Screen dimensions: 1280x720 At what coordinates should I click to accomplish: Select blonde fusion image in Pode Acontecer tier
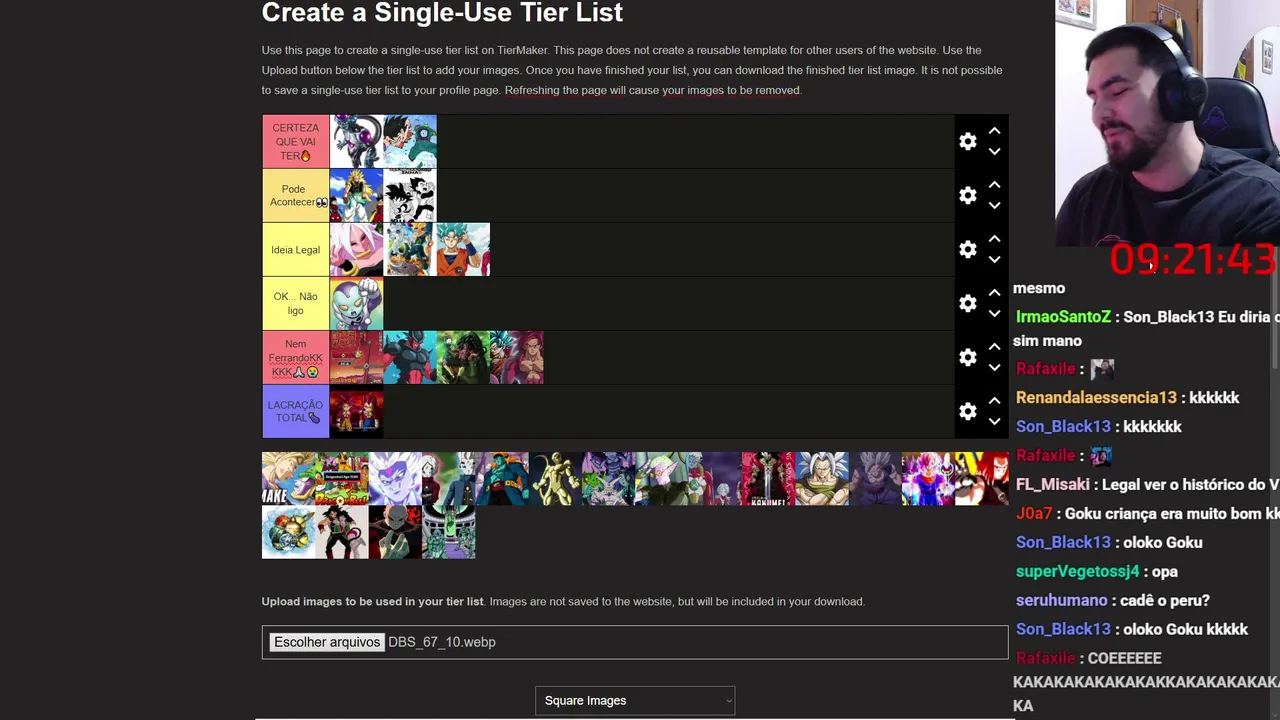(x=356, y=196)
